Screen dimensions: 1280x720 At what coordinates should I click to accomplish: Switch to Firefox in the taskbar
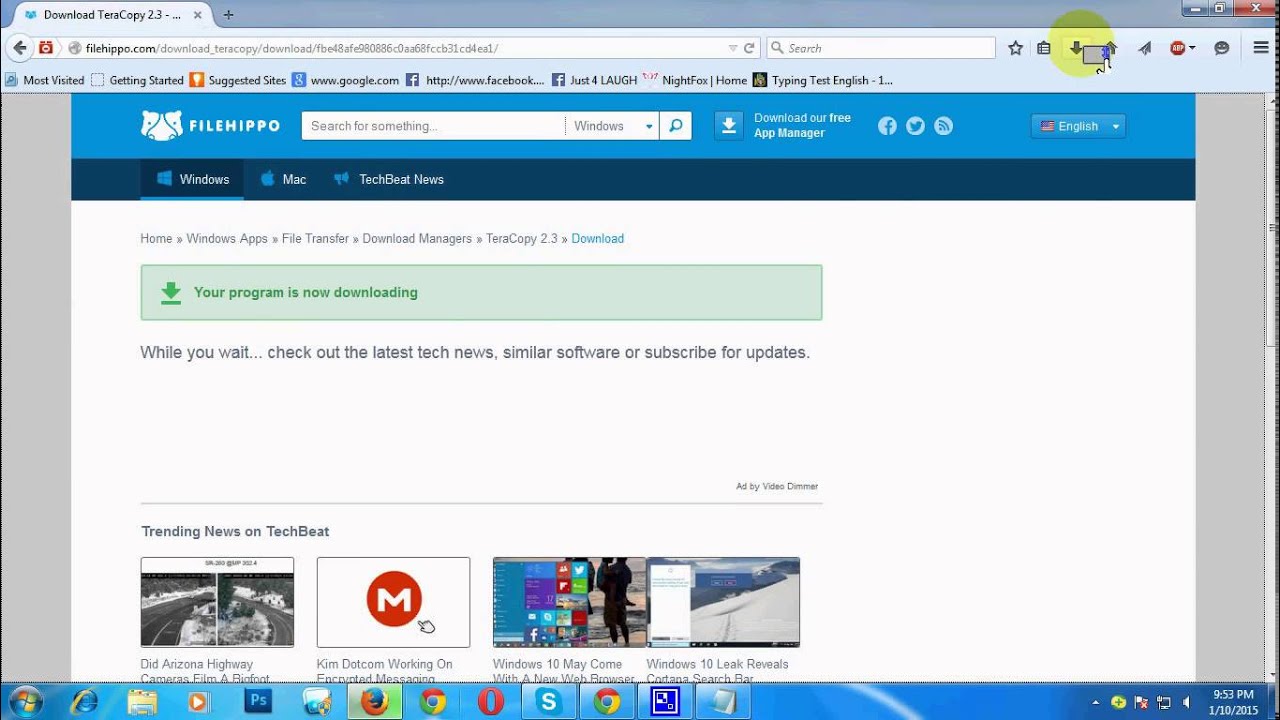[x=374, y=702]
